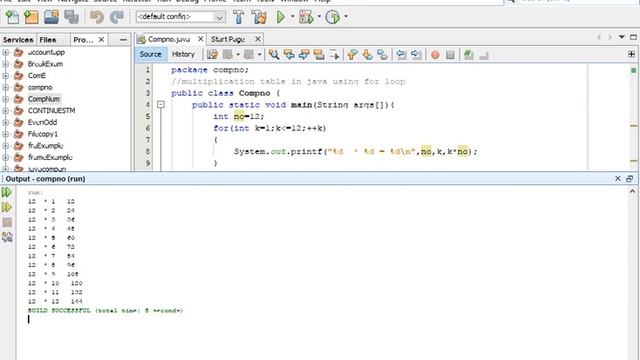The width and height of the screenshot is (640, 360).
Task: Toggle Bookmark editor icon
Action: click(382, 55)
